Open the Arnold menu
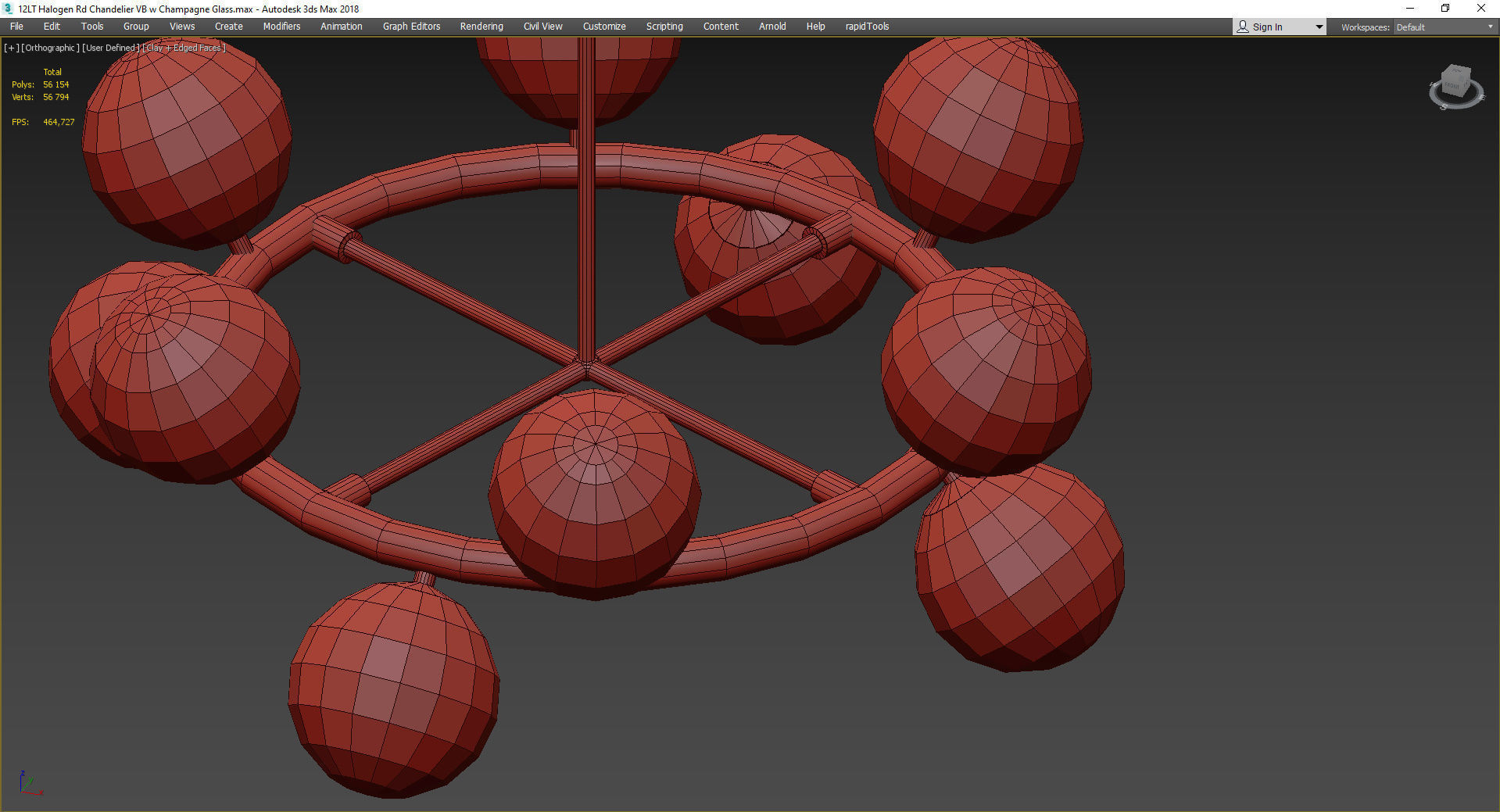Image resolution: width=1500 pixels, height=812 pixels. tap(772, 27)
